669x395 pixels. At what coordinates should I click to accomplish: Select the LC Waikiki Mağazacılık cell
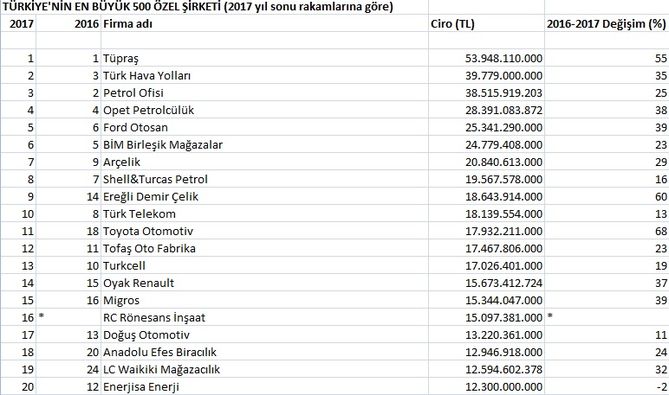point(265,369)
